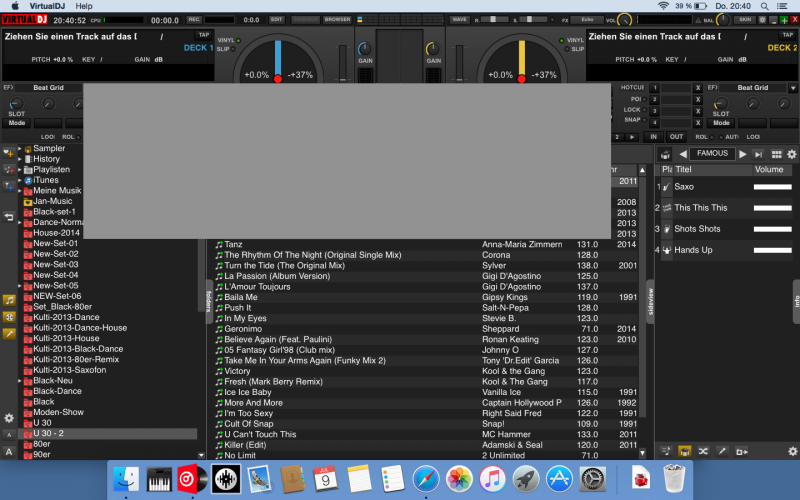Click the BROWSER button in top bar
Screen dimensions: 800x500
337,19
